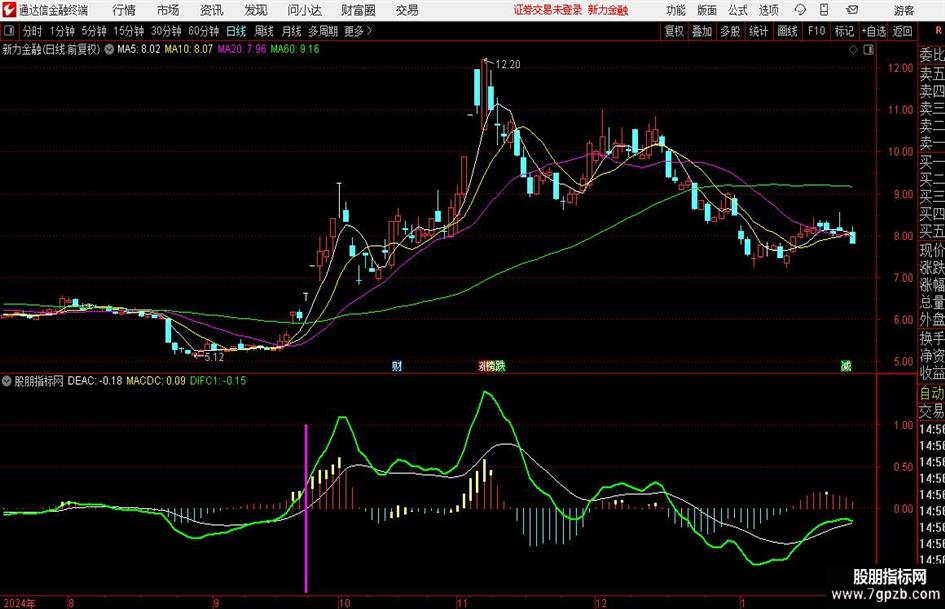Switch to the 周线 weekly tab
Screen dimensions: 945x609
click(264, 31)
